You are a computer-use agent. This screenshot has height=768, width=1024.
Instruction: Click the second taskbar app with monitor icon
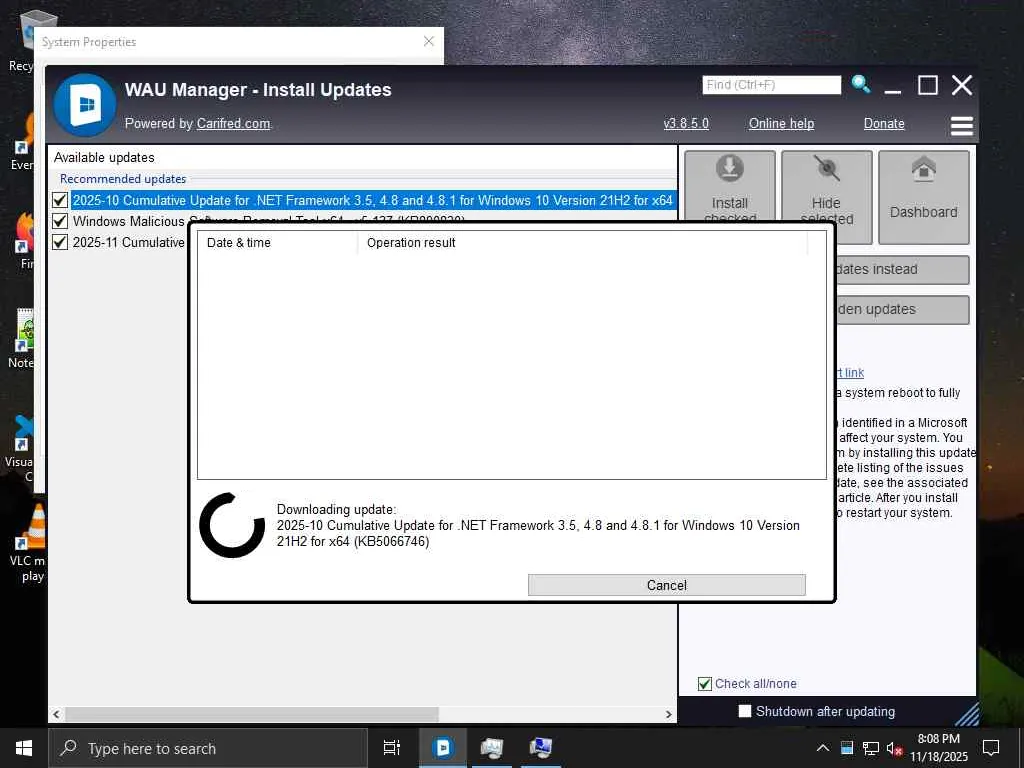pos(492,748)
